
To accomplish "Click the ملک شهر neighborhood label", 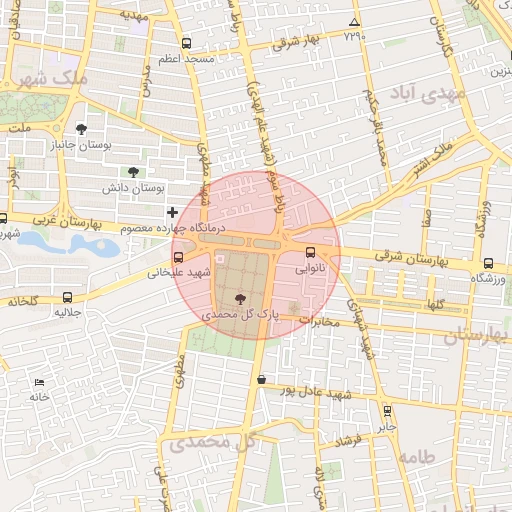I will [53, 79].
